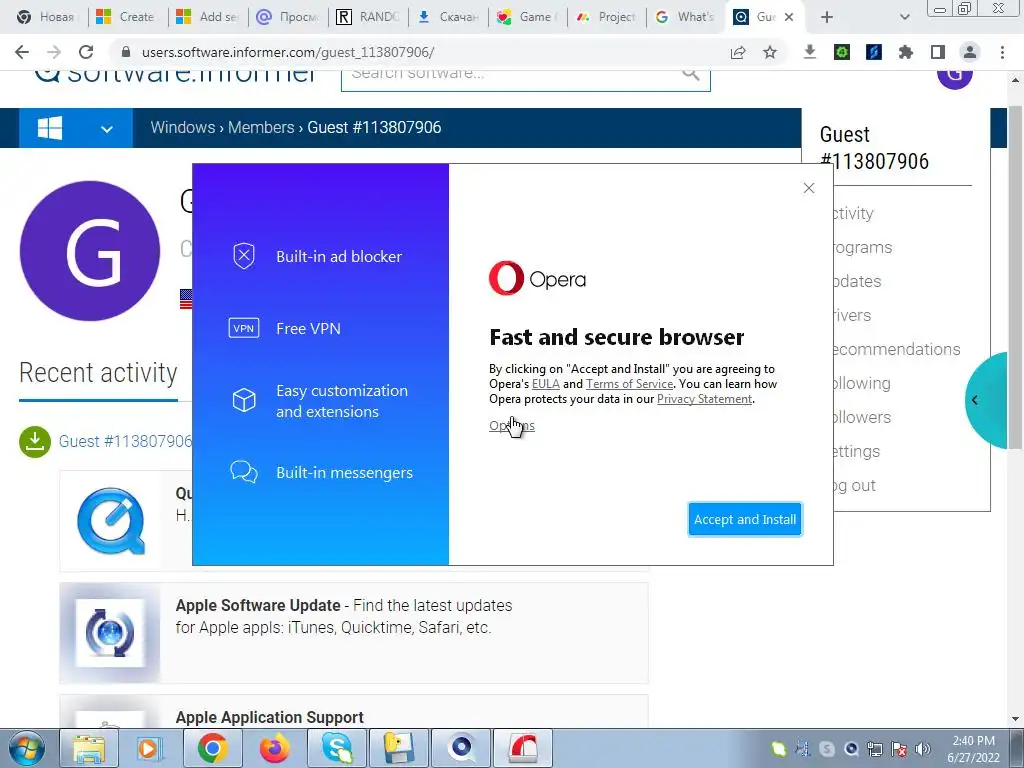Click the customization cube icon
This screenshot has width=1024, height=768.
tap(244, 400)
